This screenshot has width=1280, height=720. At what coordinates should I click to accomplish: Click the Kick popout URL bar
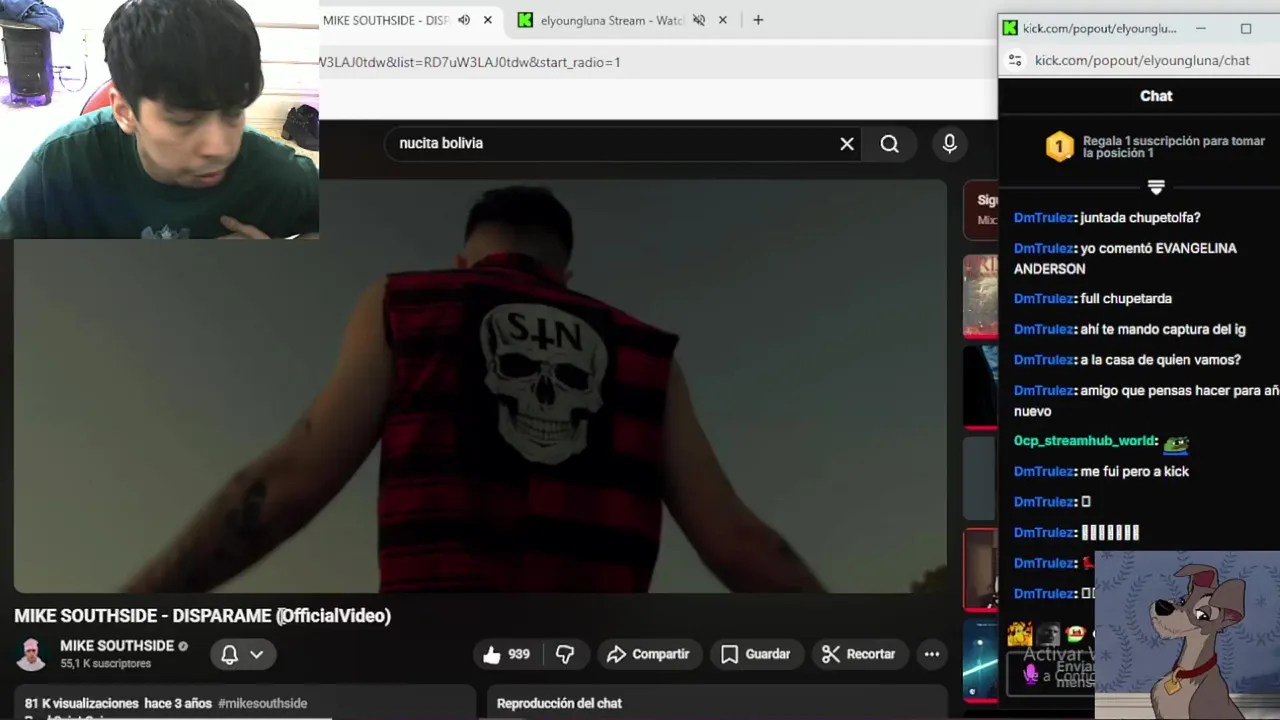pos(1142,60)
